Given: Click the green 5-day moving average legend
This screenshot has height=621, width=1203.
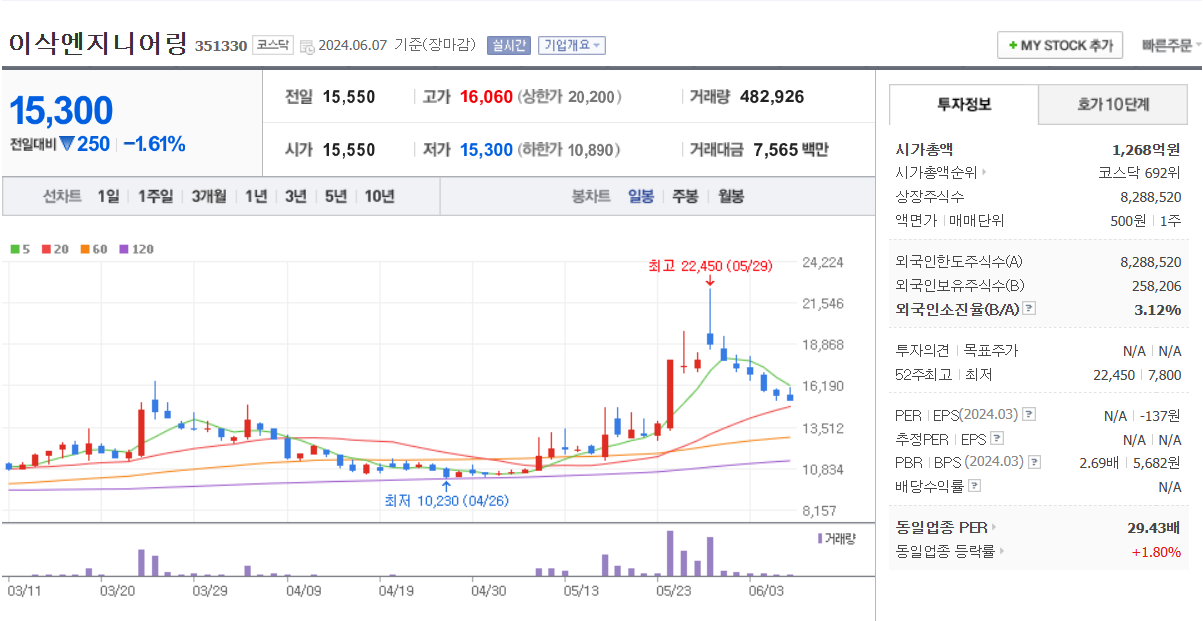Looking at the screenshot, I should click(20, 249).
